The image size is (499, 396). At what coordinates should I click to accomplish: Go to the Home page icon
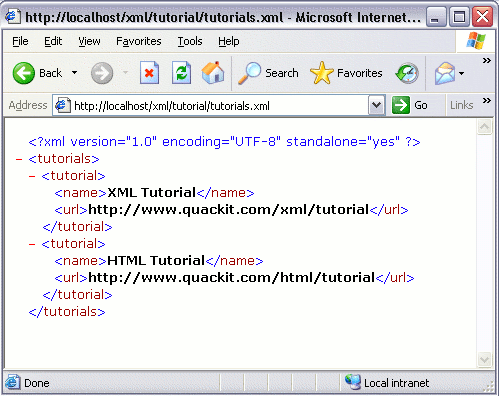pyautogui.click(x=213, y=72)
